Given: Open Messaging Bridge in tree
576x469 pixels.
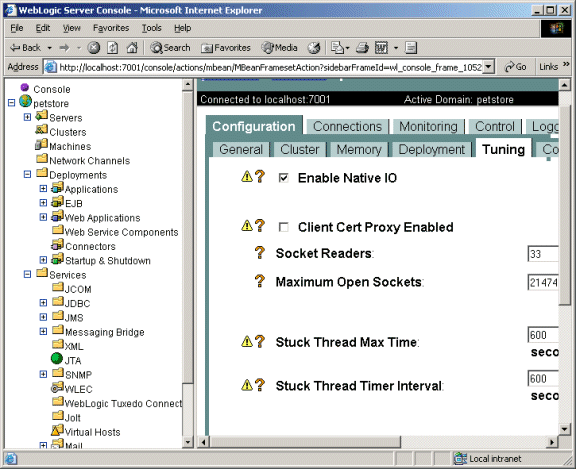Looking at the screenshot, I should tap(105, 332).
